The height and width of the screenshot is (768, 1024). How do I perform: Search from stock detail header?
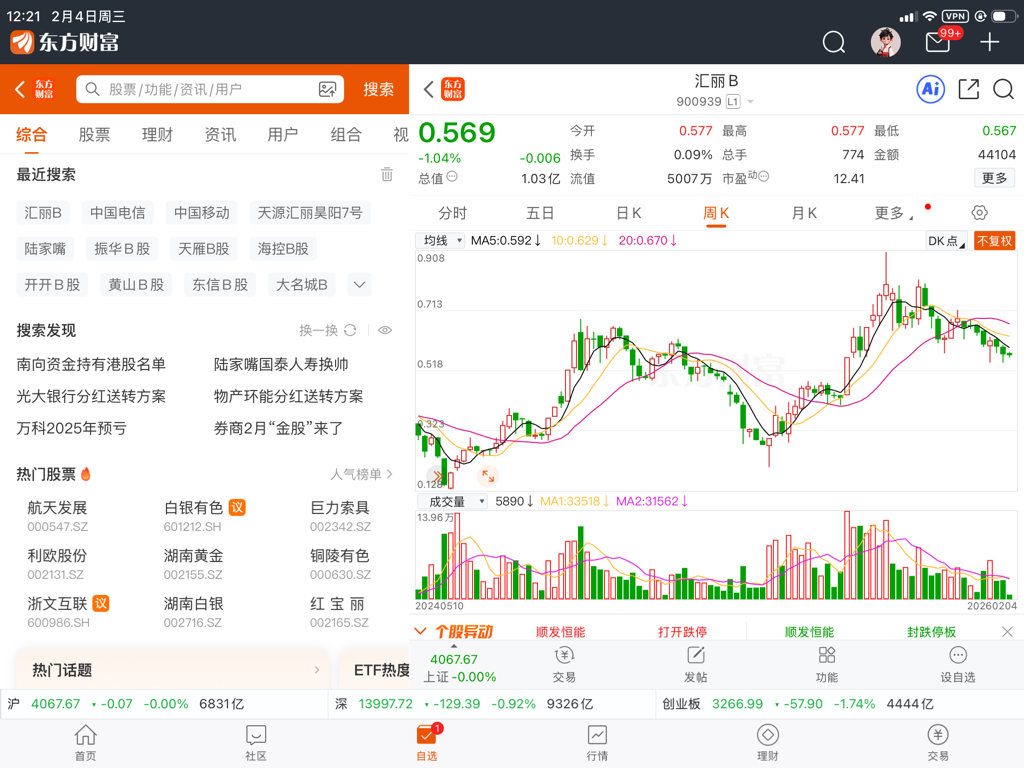coord(1003,89)
